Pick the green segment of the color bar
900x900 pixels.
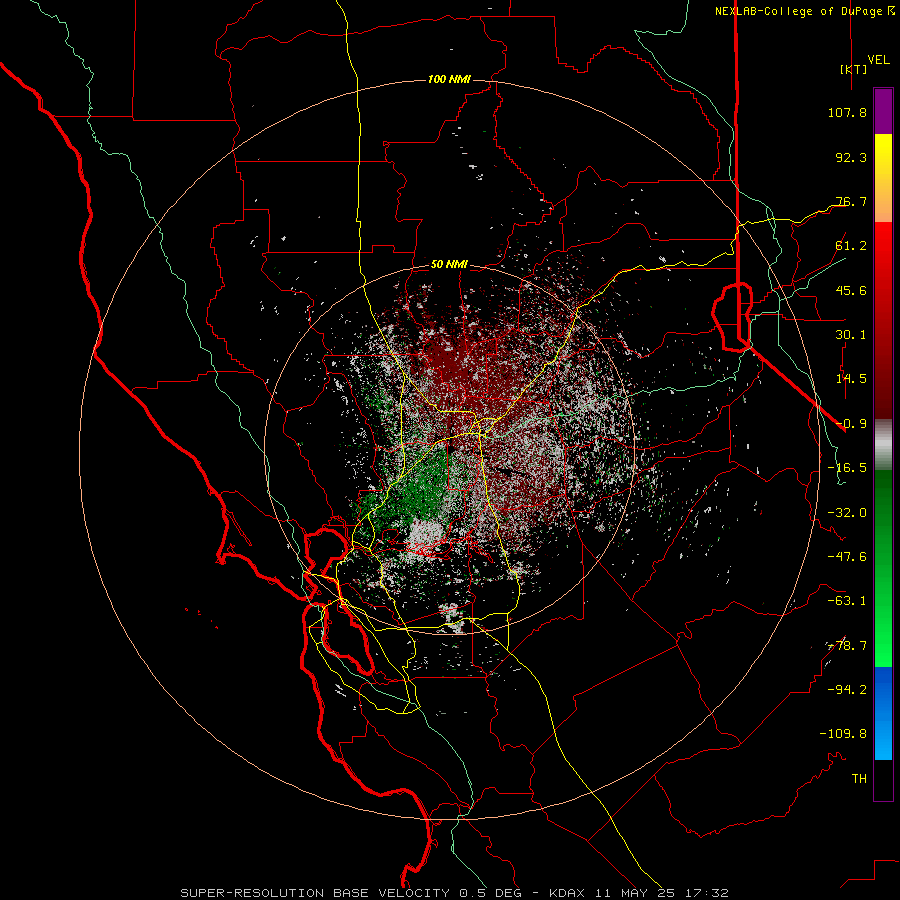click(883, 568)
